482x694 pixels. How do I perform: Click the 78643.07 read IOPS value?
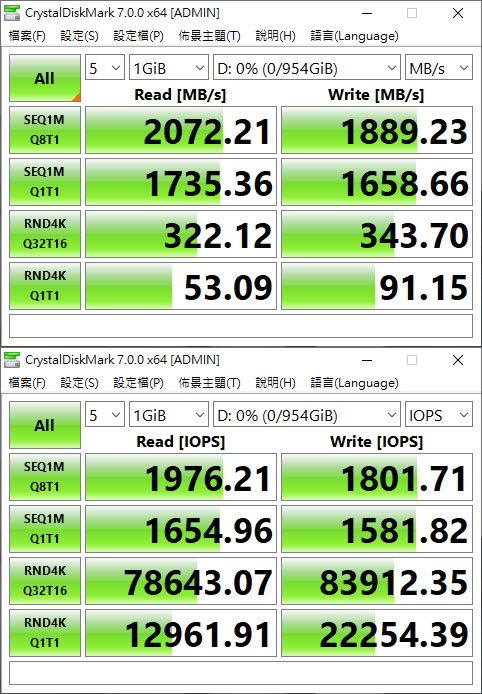pos(181,581)
